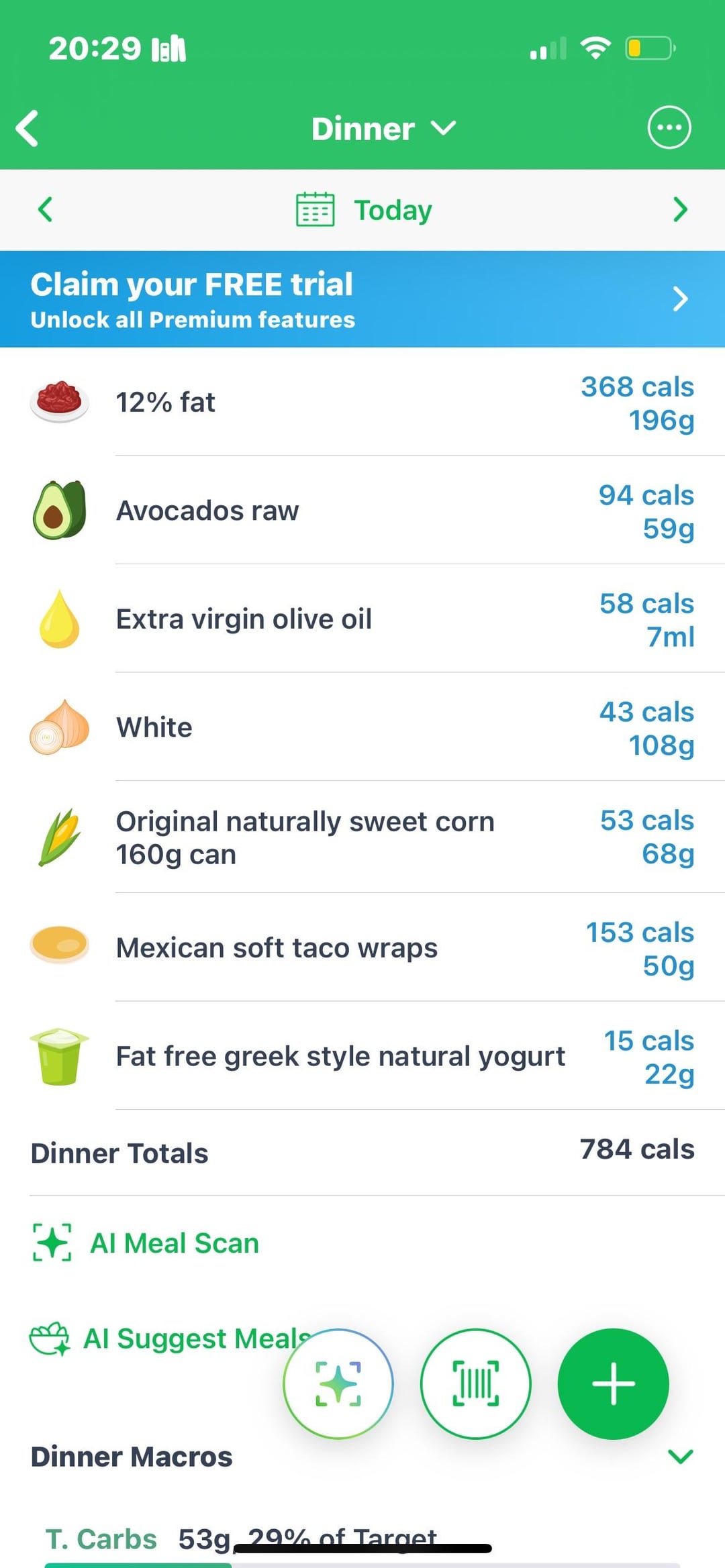Viewport: 725px width, 1568px height.
Task: Open the calendar date picker icon
Action: (315, 210)
